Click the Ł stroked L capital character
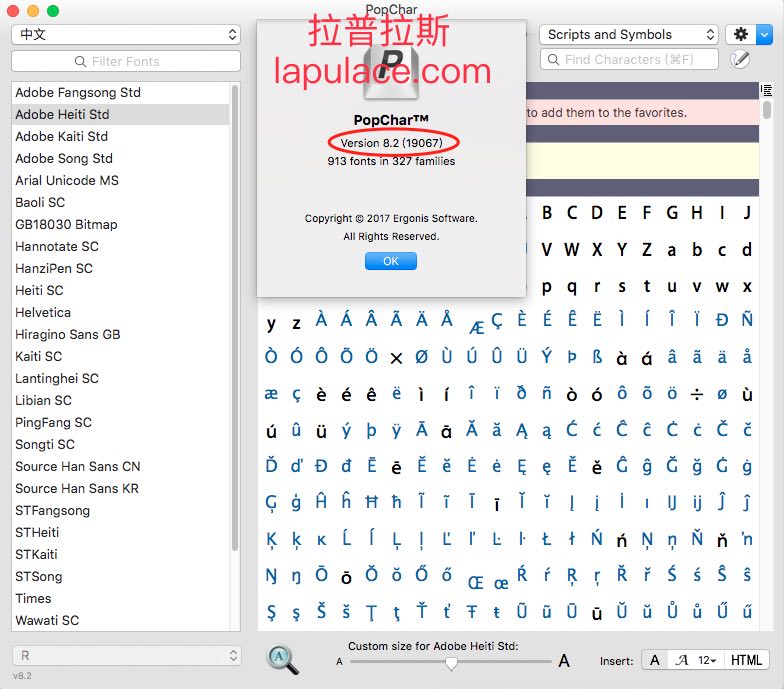The height and width of the screenshot is (689, 784). [546, 538]
